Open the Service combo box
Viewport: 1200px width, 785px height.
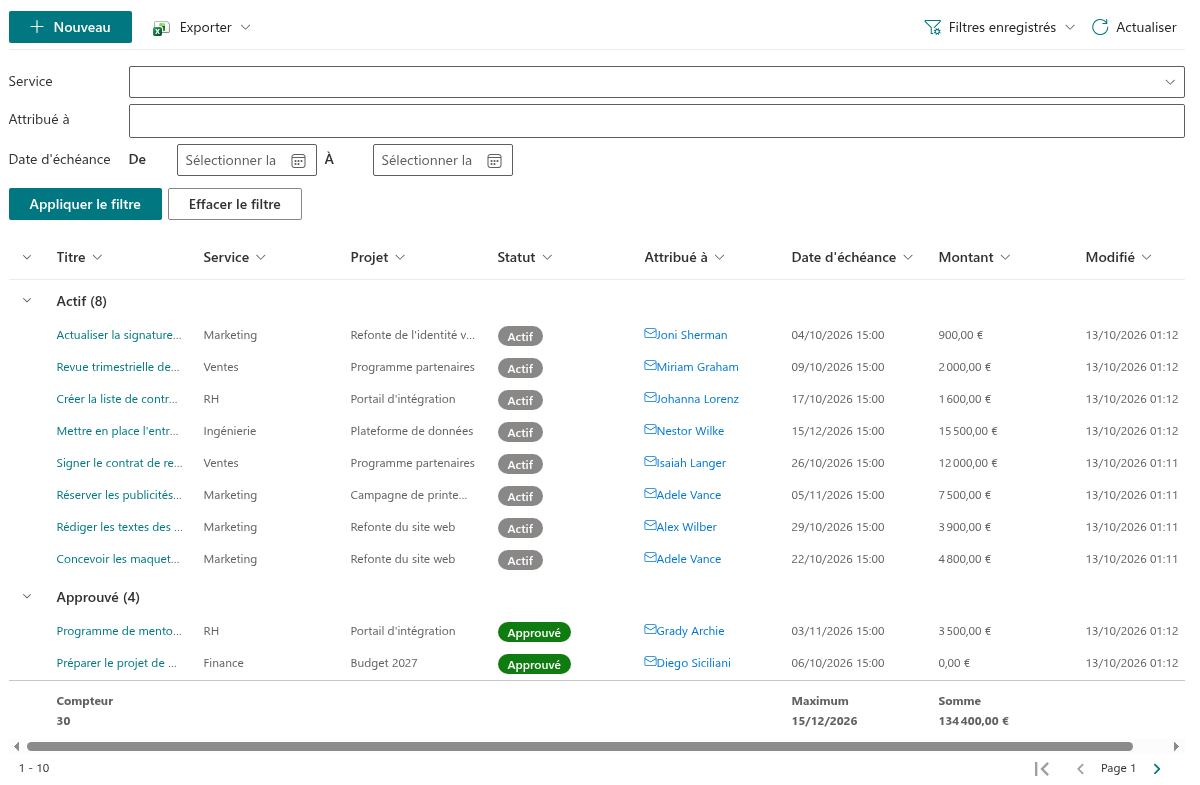[656, 82]
